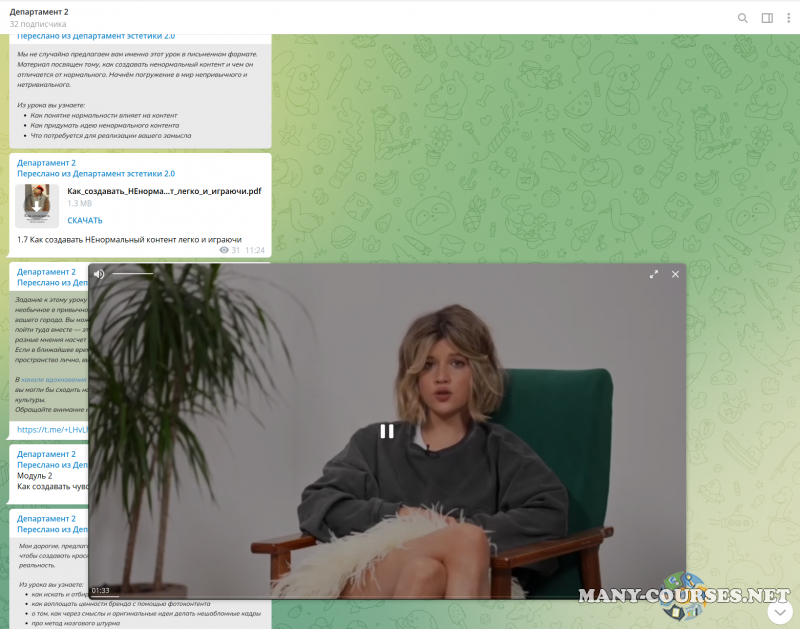This screenshot has width=800, height=629.
Task: Close the floating video player
Action: click(x=675, y=274)
